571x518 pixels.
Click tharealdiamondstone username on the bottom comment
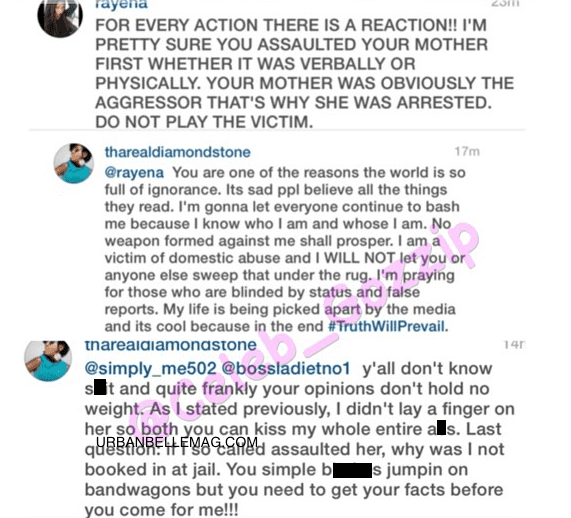point(171,345)
